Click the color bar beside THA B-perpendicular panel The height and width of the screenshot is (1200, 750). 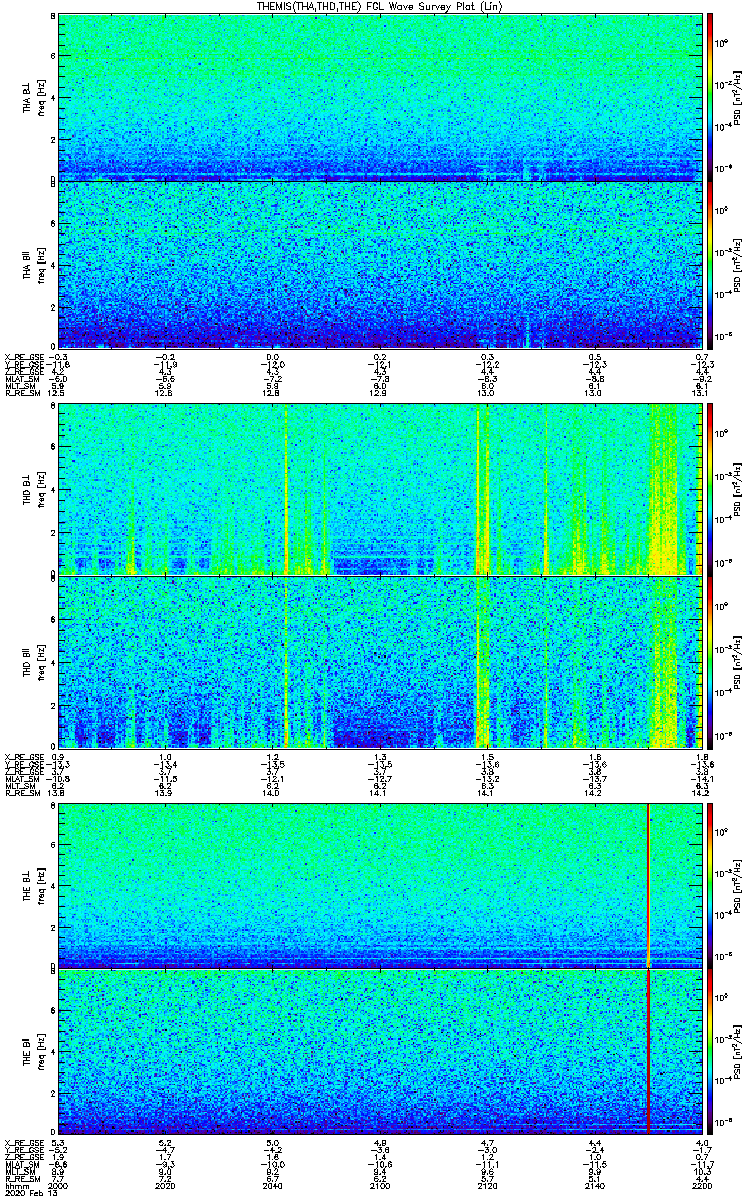coord(710,97)
